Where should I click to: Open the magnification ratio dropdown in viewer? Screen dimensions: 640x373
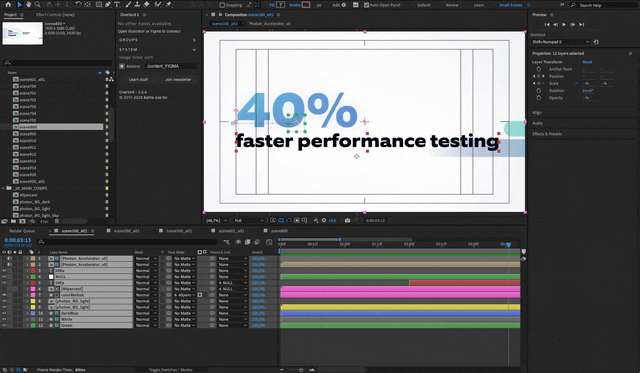click(217, 220)
